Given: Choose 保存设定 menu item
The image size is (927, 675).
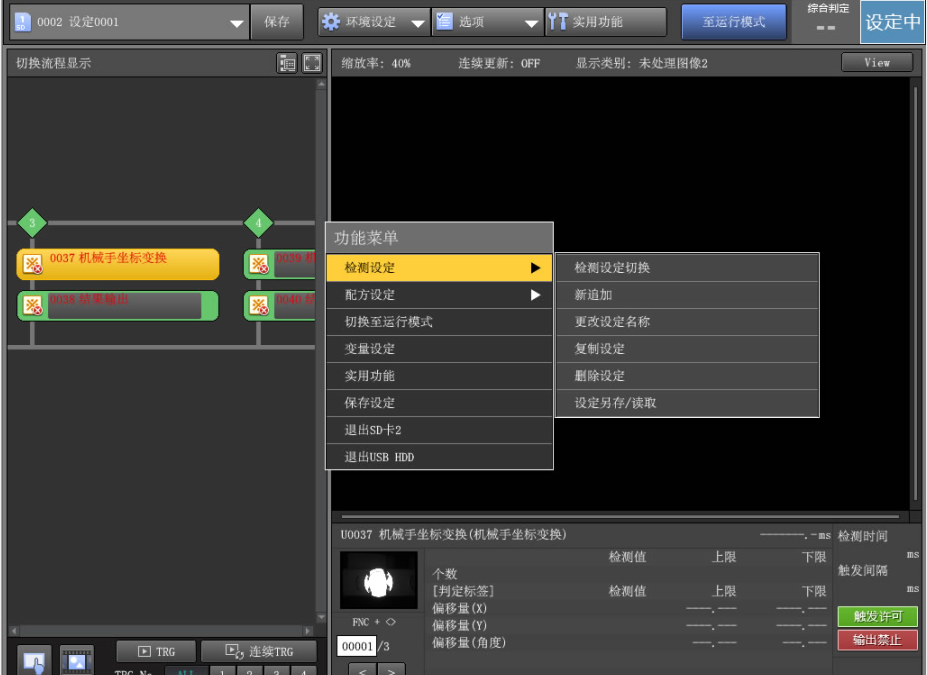Looking at the screenshot, I should point(439,403).
